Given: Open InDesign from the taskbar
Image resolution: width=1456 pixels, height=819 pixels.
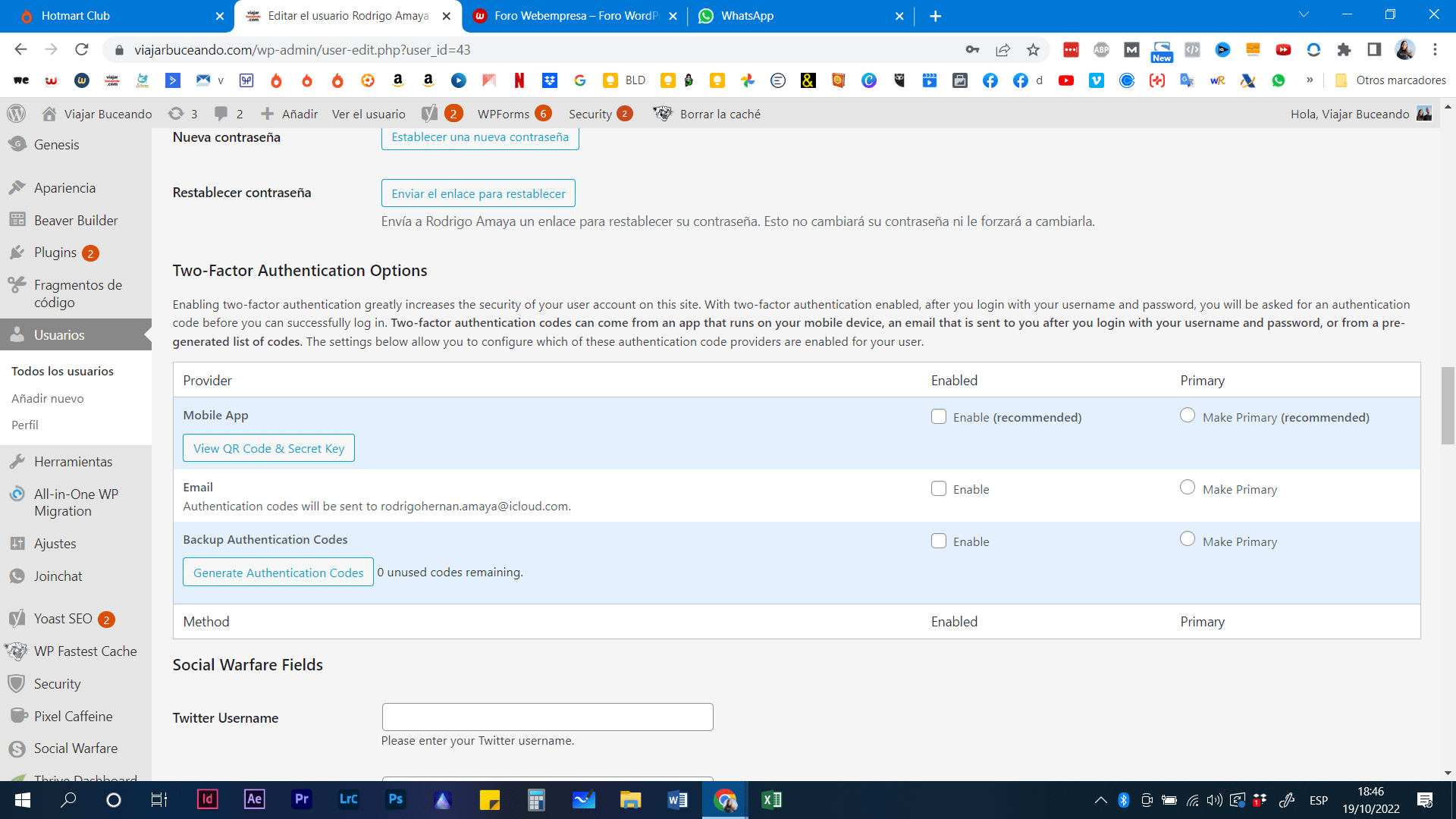Looking at the screenshot, I should tap(207, 799).
